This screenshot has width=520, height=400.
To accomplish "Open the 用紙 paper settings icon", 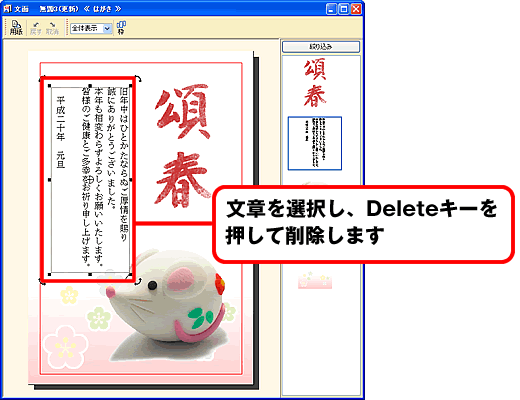I will [x=16, y=28].
